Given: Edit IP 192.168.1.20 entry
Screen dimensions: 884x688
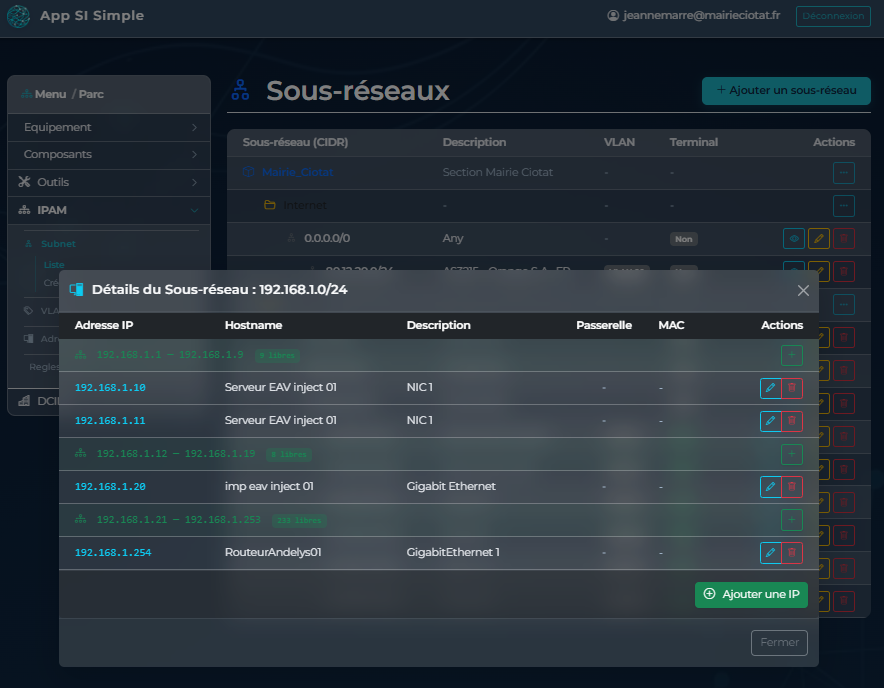Looking at the screenshot, I should point(770,487).
